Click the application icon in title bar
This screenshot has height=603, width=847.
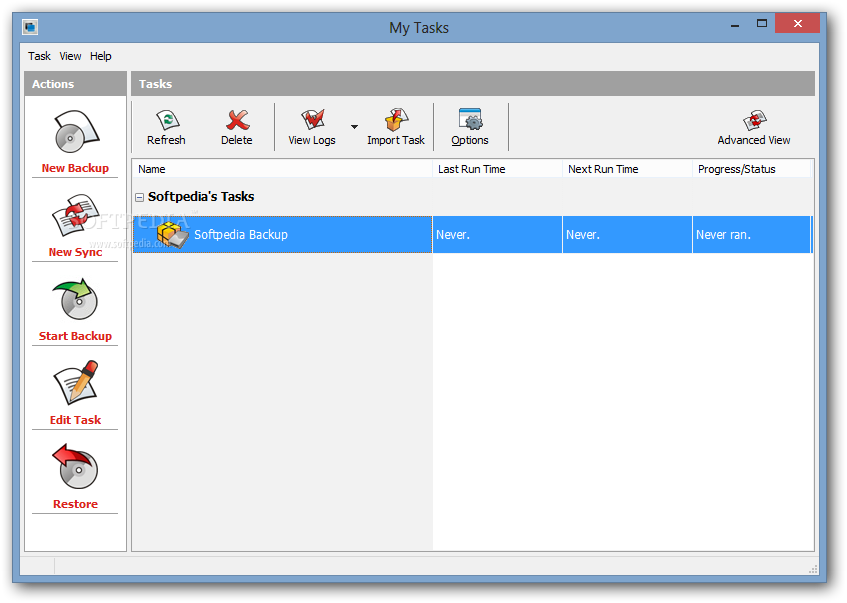[30, 27]
